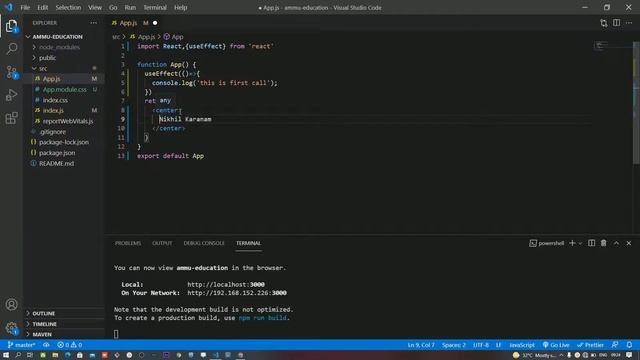Viewport: 640px width, 360px height.
Task: Open App.module.css in Explorer
Action: [x=64, y=89]
